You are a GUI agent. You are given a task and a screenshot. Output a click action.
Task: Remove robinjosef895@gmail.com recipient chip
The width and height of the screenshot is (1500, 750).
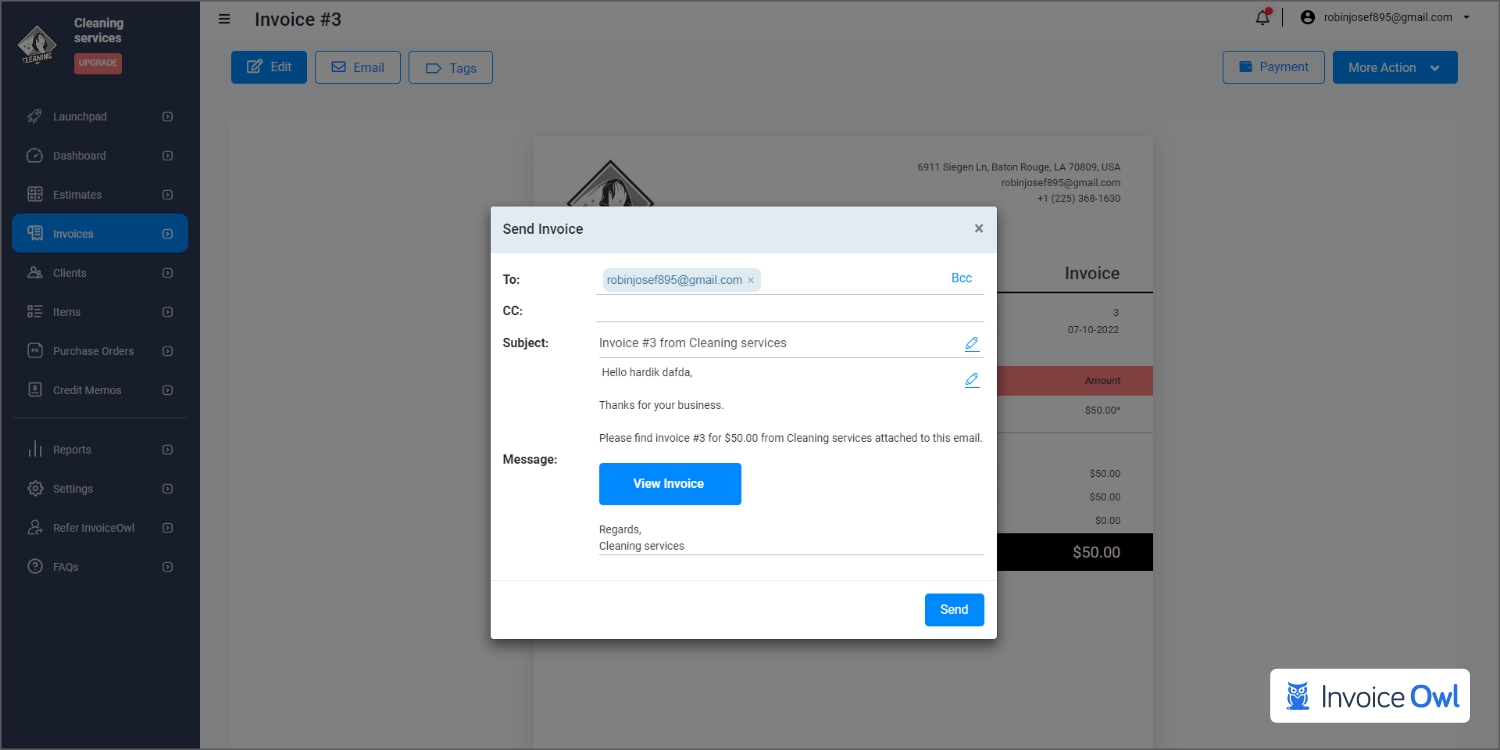click(x=751, y=281)
